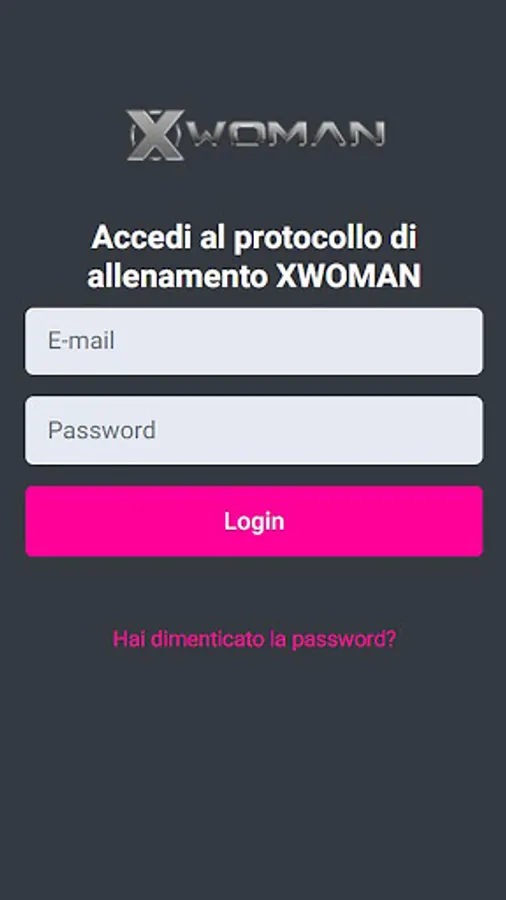Click the 'E-mail' placeholder text
Image resolution: width=506 pixels, height=900 pixels.
[81, 341]
